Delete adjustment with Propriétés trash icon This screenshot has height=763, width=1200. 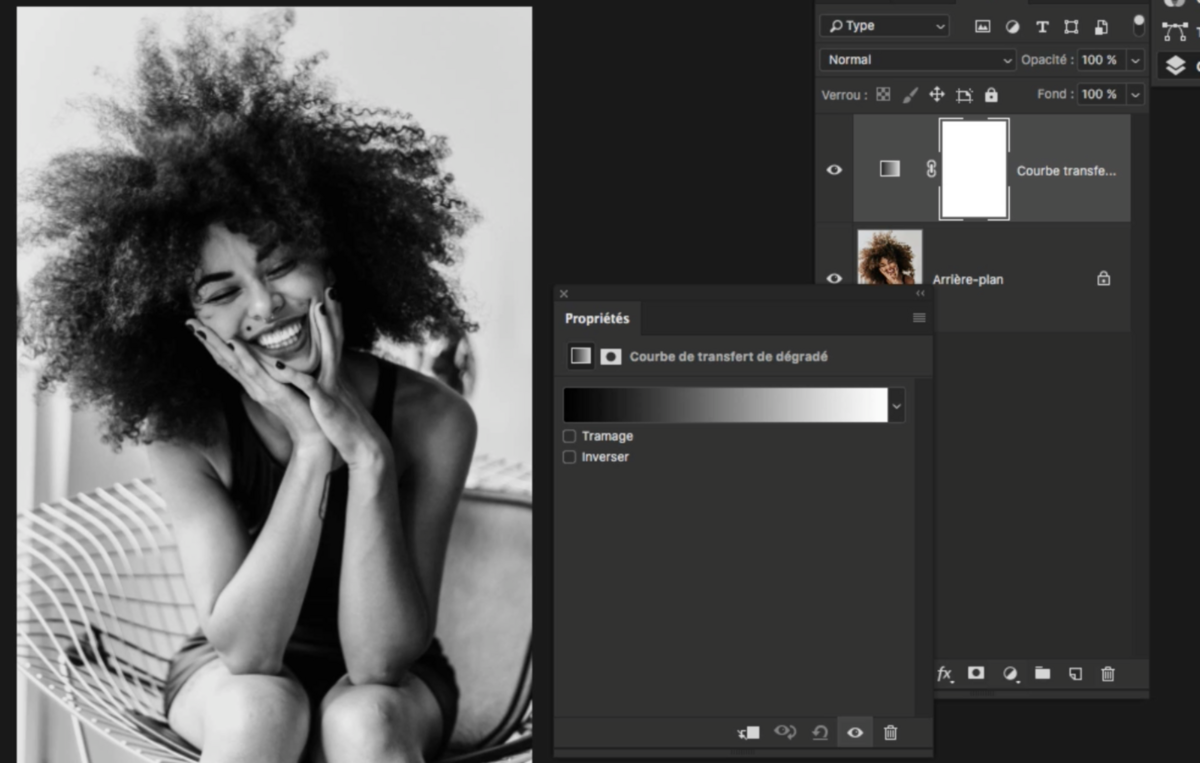[890, 733]
